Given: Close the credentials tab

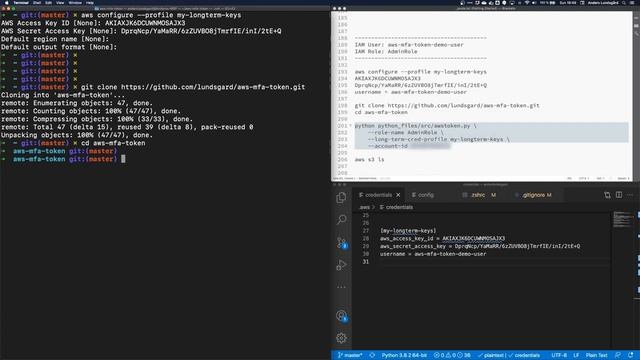Looking at the screenshot, I should [x=398, y=195].
